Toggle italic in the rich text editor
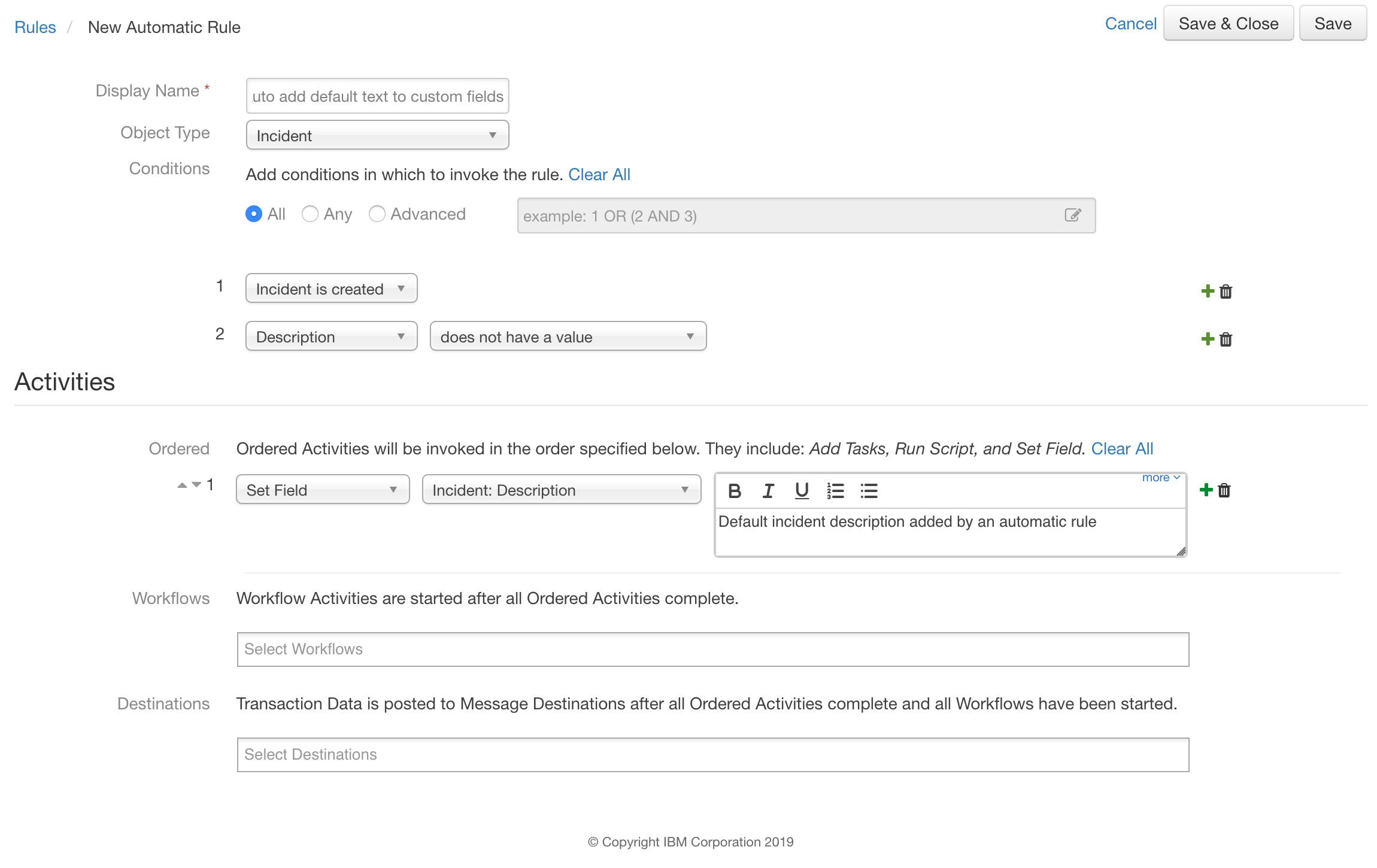This screenshot has width=1377, height=868. [x=768, y=491]
